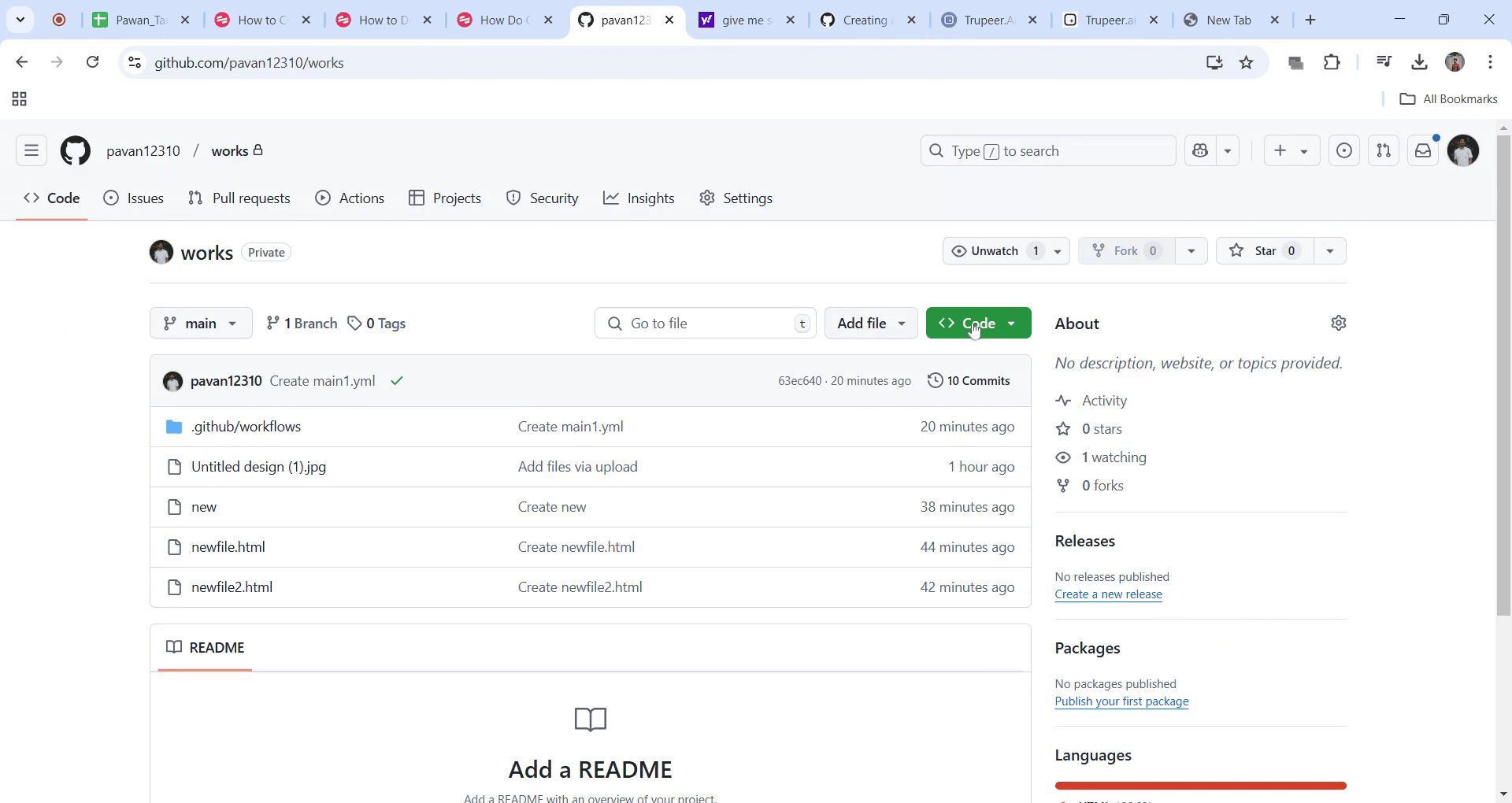View the 1 Branch list

click(302, 324)
